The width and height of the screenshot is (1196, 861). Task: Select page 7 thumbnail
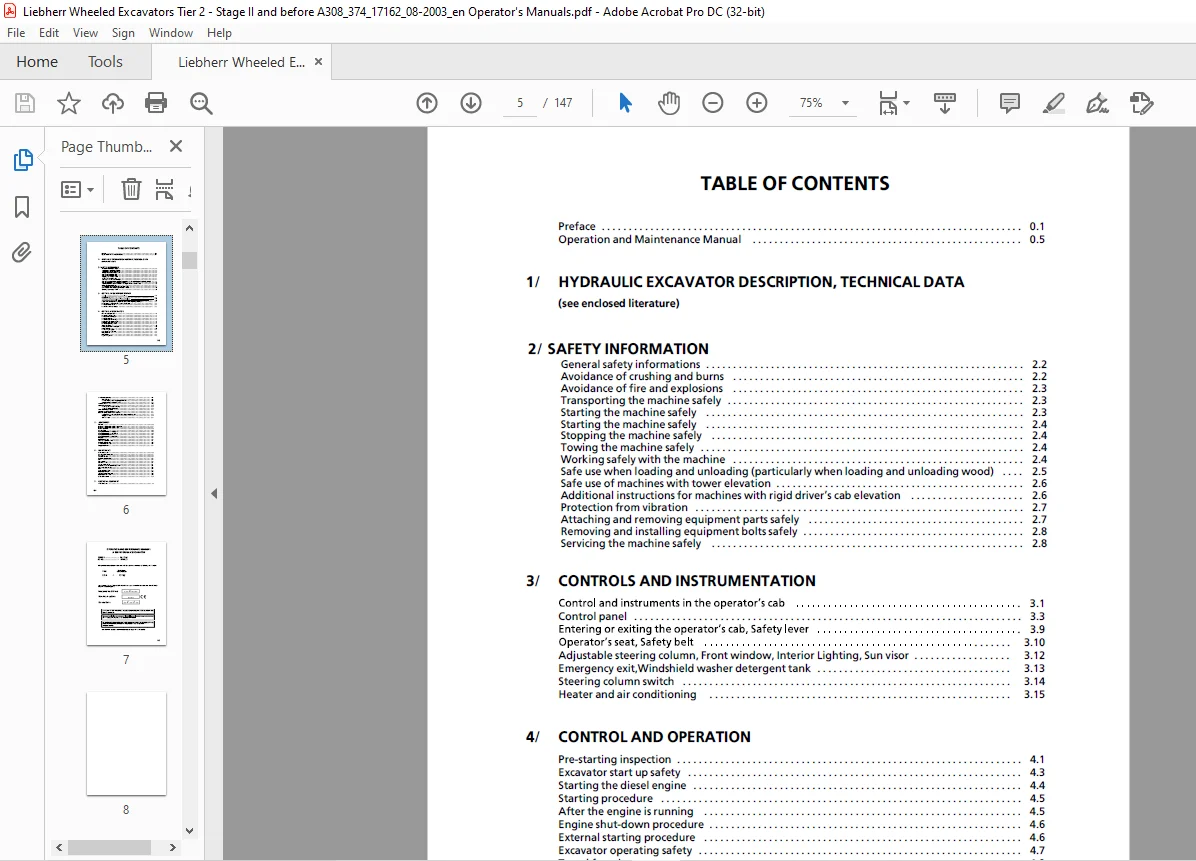127,594
